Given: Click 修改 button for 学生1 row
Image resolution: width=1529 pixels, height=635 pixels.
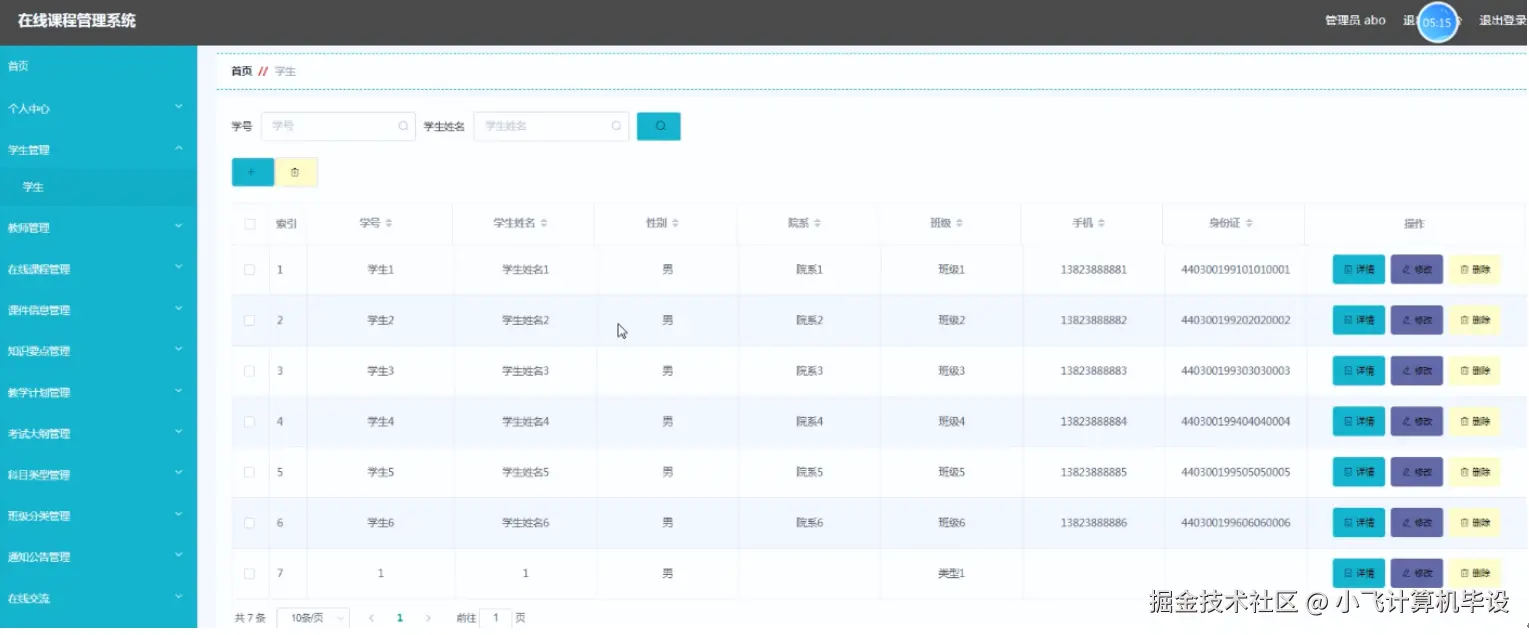Looking at the screenshot, I should (x=1416, y=270).
